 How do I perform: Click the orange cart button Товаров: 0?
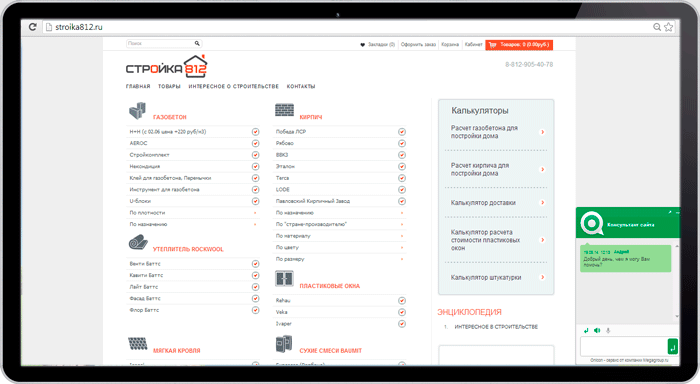click(x=519, y=45)
